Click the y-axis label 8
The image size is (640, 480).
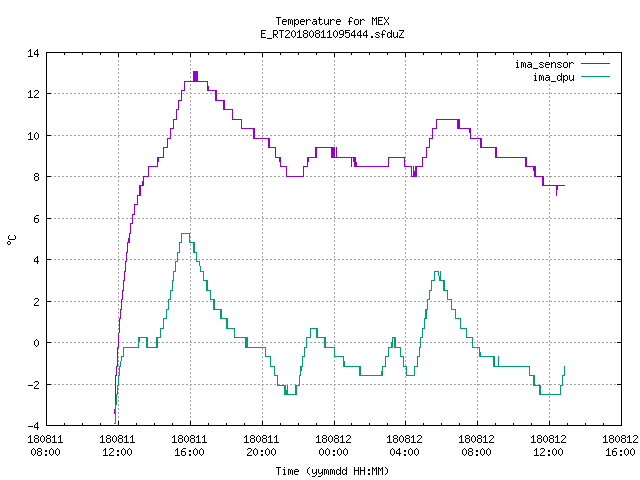(x=36, y=177)
